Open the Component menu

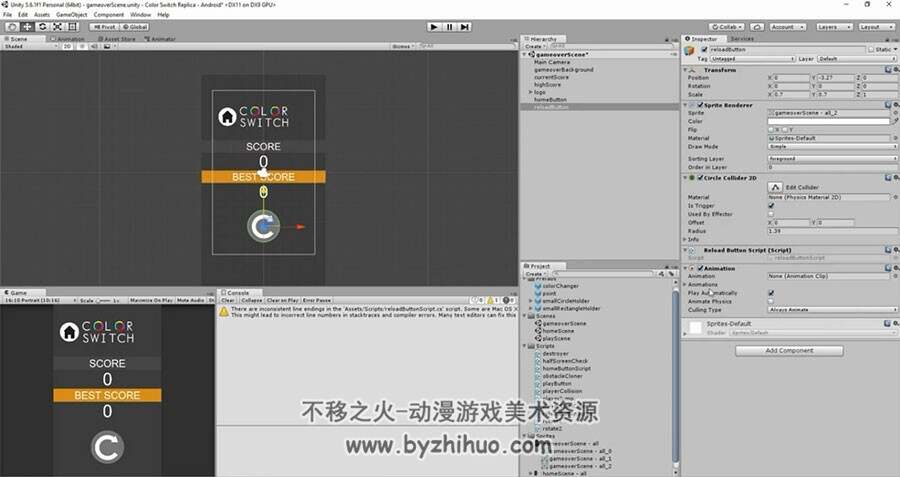(108, 14)
